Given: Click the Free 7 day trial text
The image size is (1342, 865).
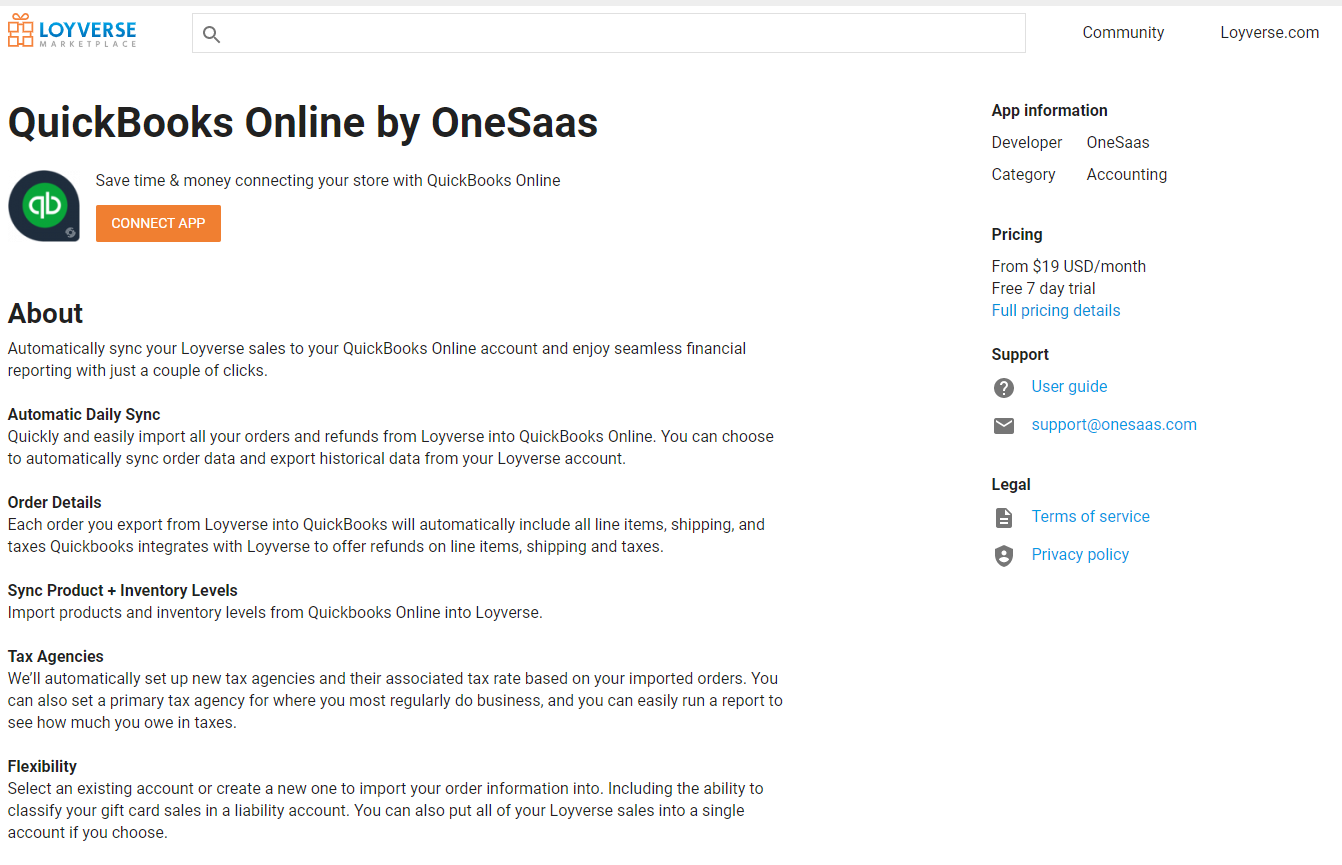Looking at the screenshot, I should (1044, 289).
